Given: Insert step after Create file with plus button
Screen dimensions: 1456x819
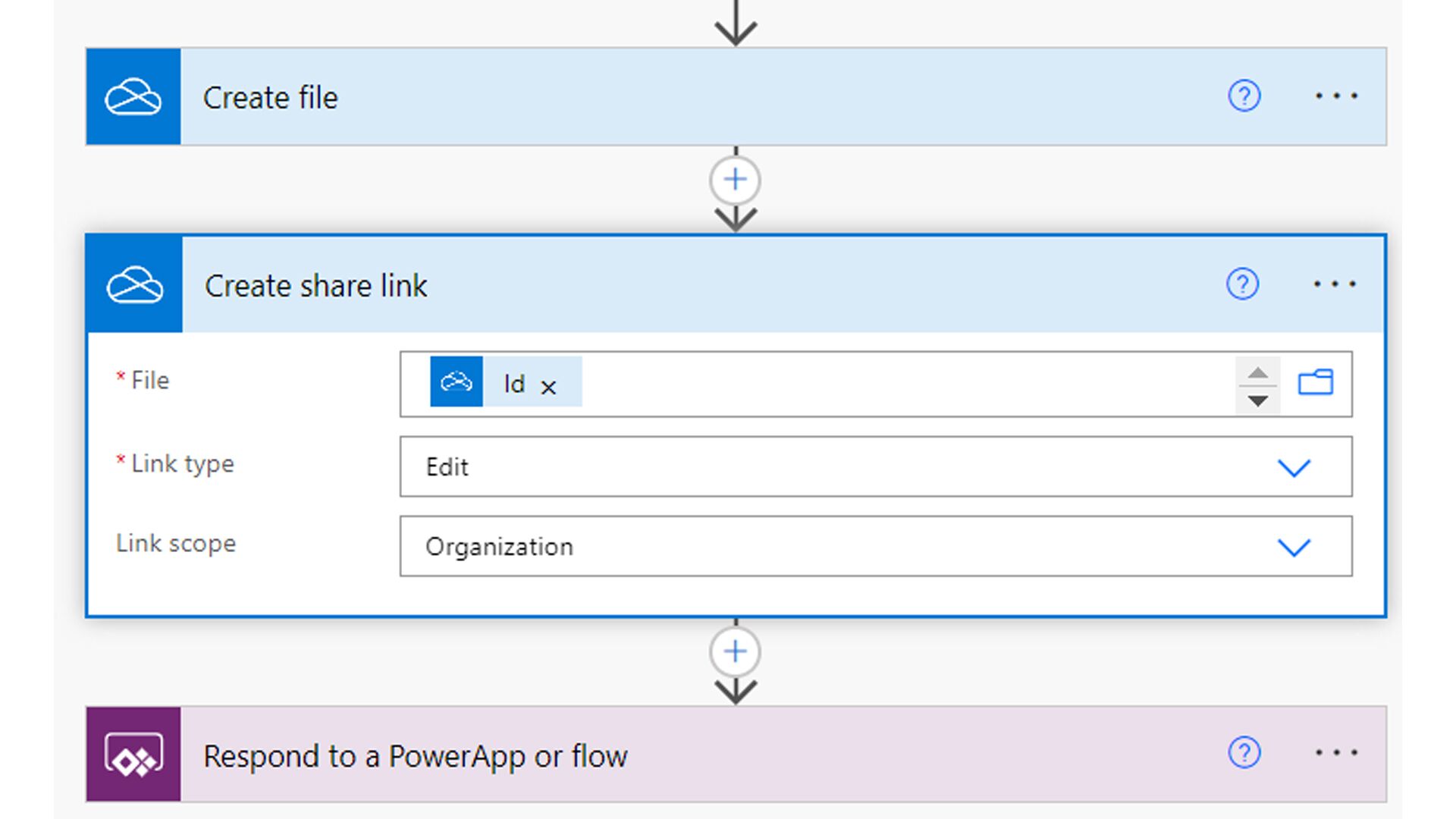Looking at the screenshot, I should click(735, 180).
